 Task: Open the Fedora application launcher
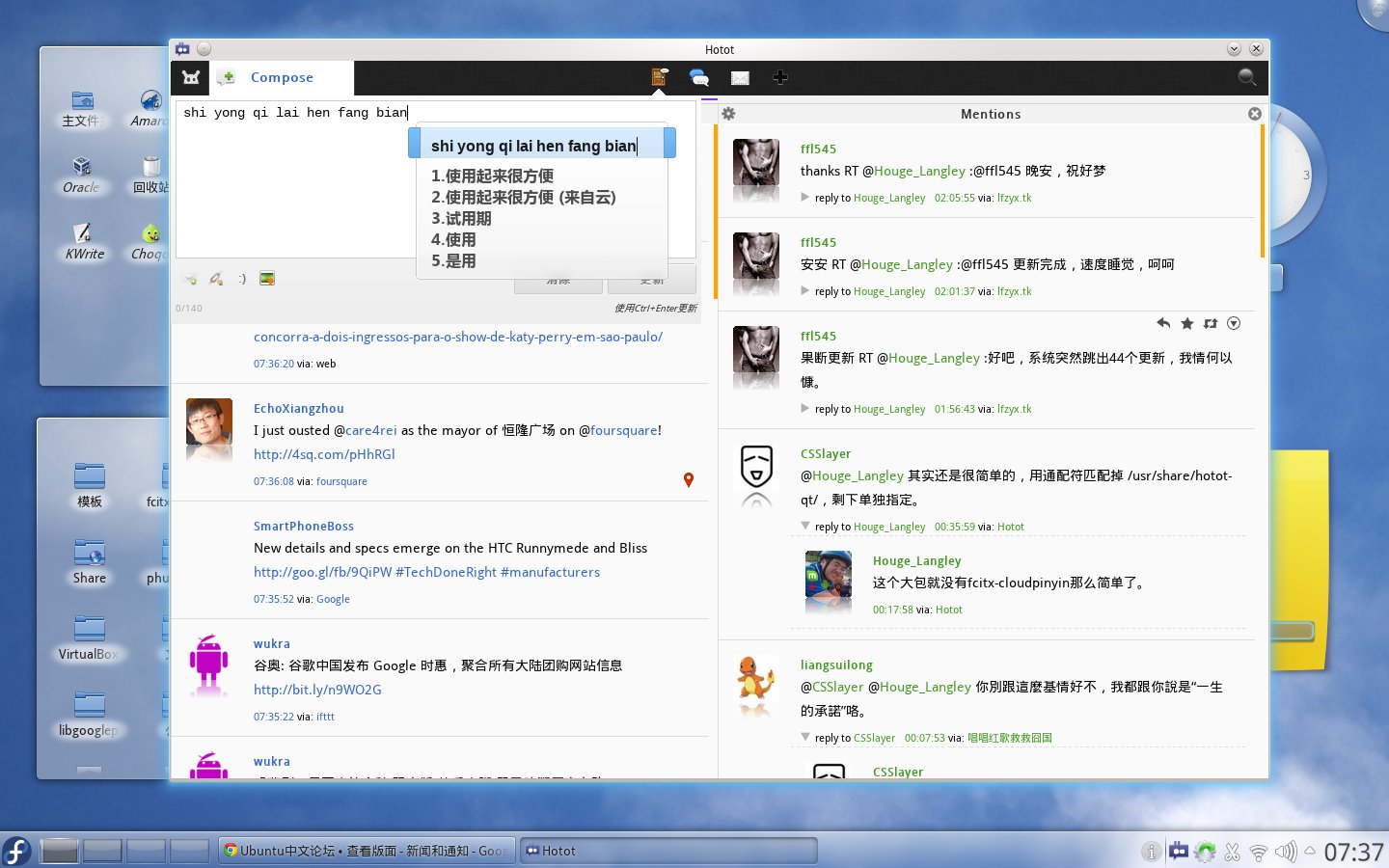[x=16, y=851]
